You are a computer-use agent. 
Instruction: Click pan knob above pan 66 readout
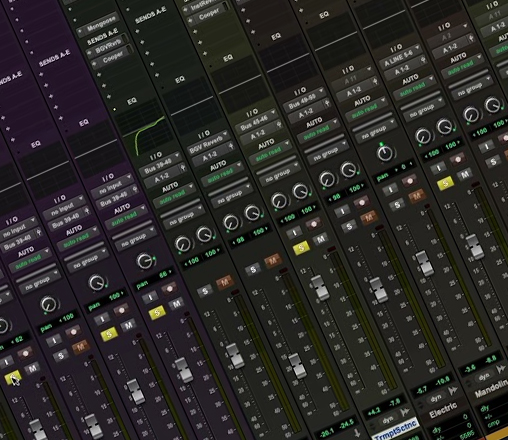point(145,261)
